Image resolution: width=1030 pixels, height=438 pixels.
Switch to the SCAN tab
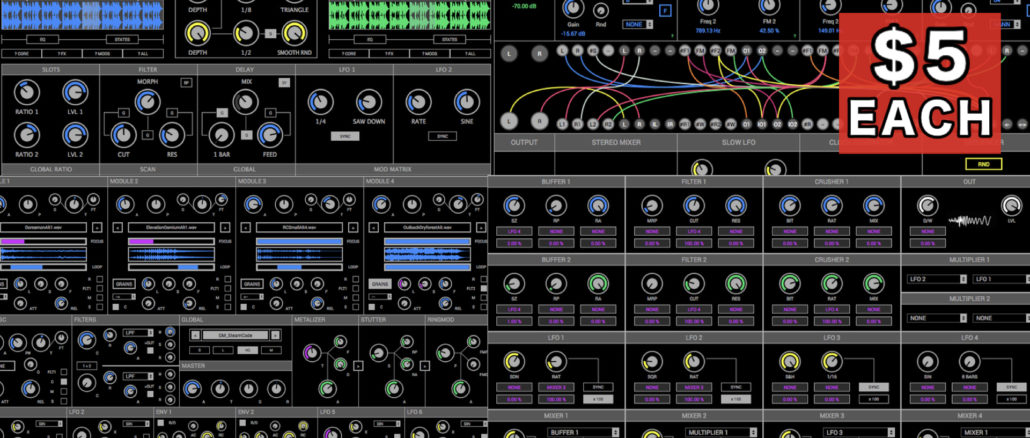point(148,169)
